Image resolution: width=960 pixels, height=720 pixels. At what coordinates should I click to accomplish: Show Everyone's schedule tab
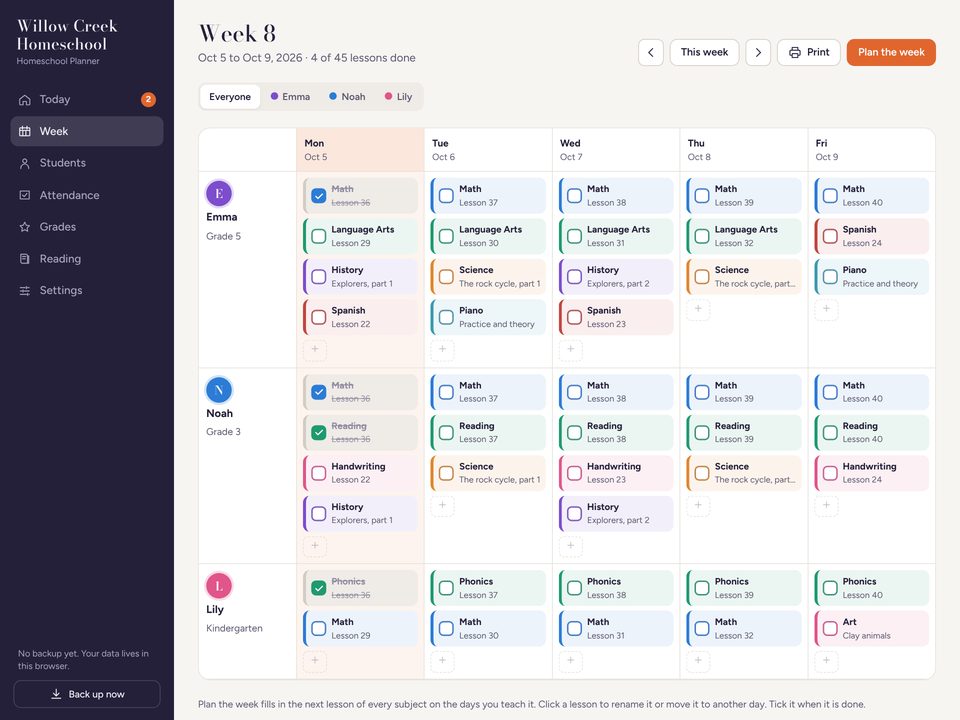pyautogui.click(x=230, y=97)
